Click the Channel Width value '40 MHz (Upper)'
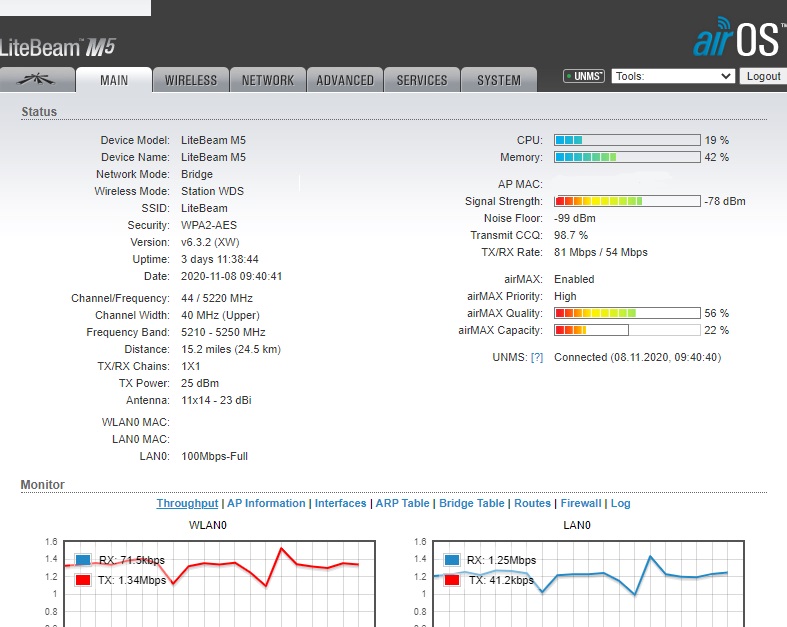This screenshot has height=627, width=787. click(x=220, y=315)
